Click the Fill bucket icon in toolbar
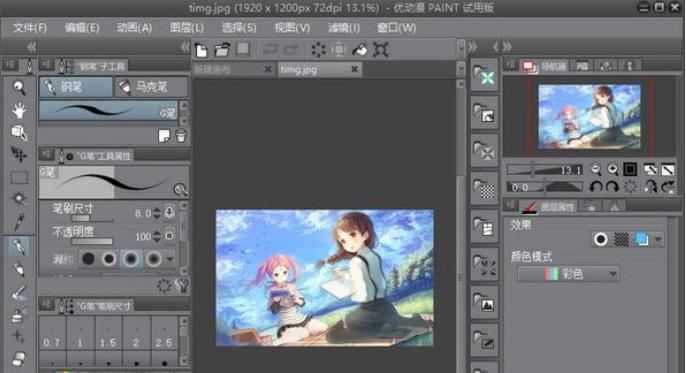Image resolution: width=686 pixels, height=373 pixels. coord(360,49)
